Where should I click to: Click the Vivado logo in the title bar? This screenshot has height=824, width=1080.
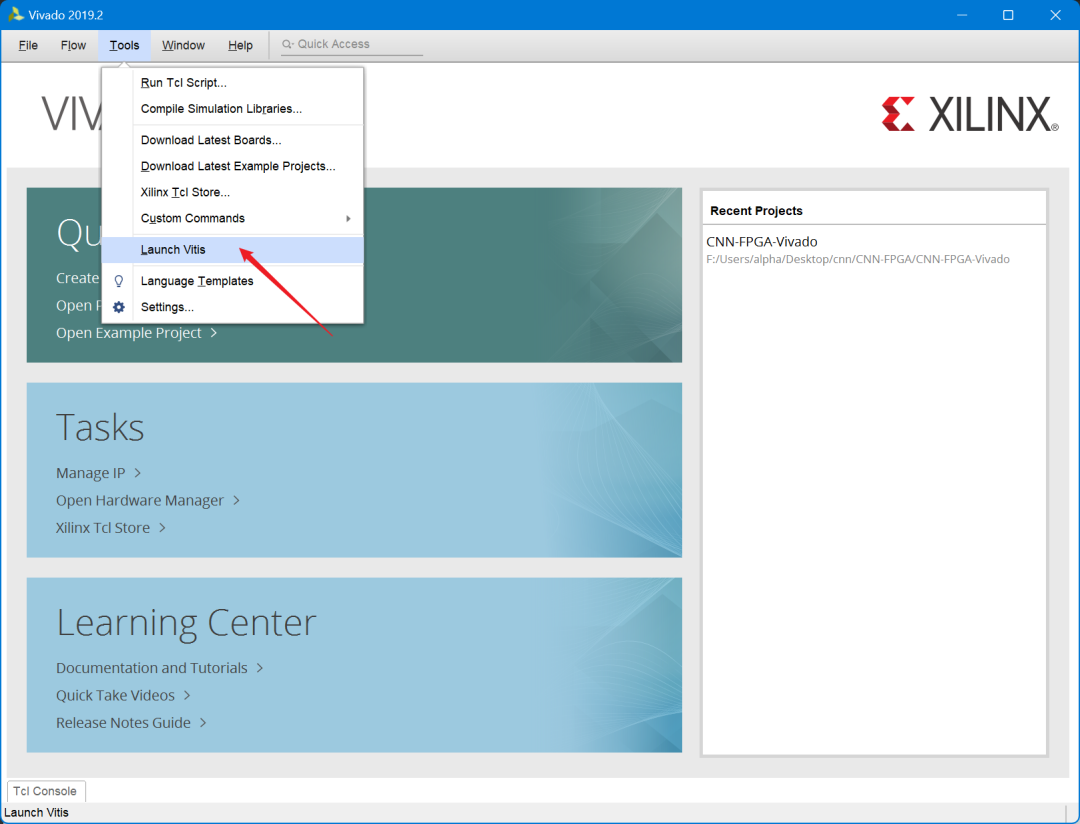15,14
